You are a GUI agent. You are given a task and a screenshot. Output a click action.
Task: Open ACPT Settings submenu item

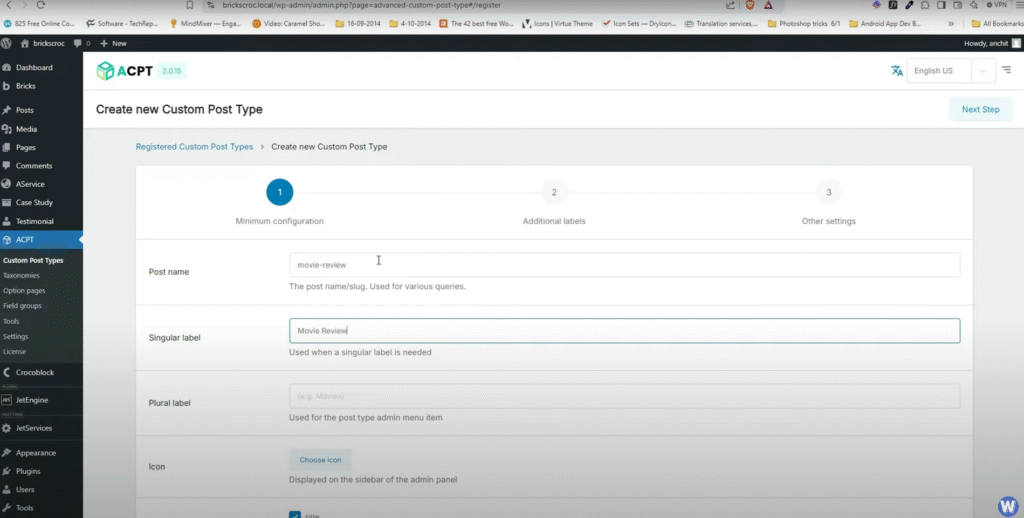(x=16, y=336)
